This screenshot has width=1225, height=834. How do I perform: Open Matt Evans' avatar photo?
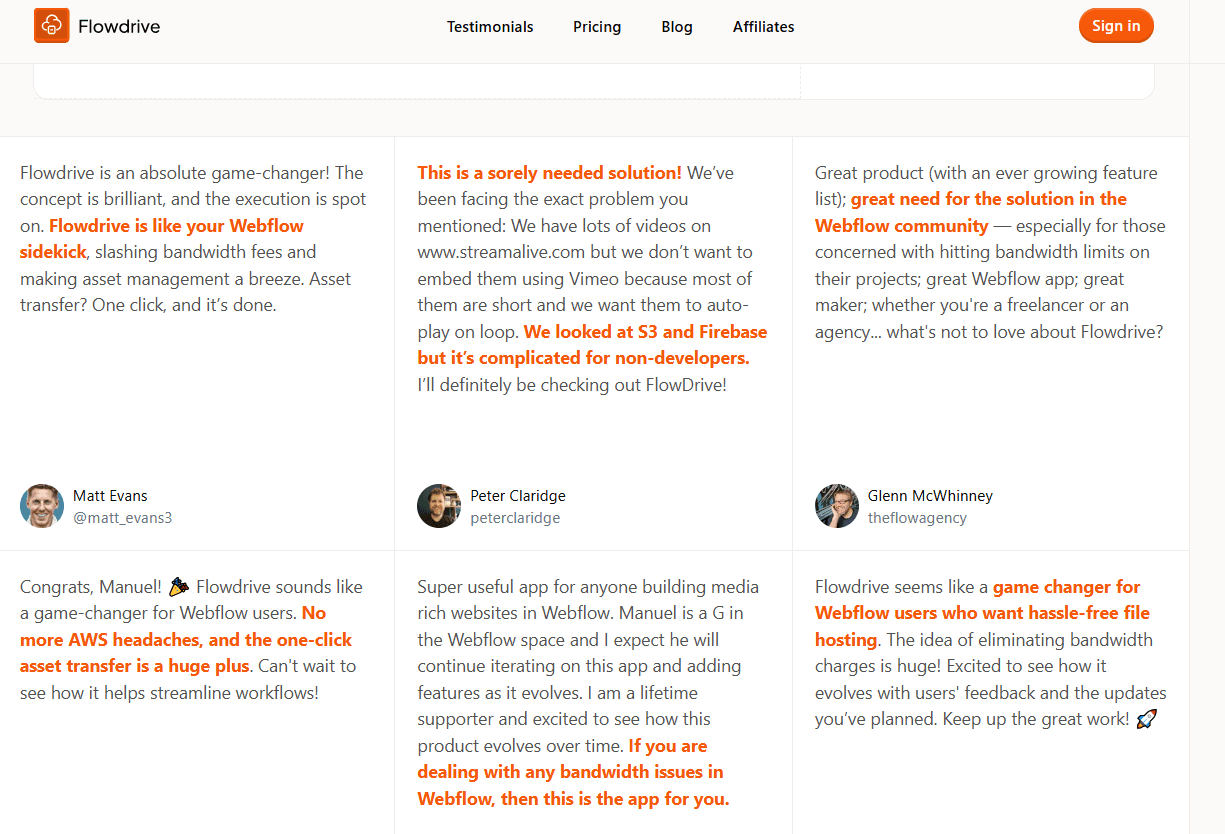(42, 506)
